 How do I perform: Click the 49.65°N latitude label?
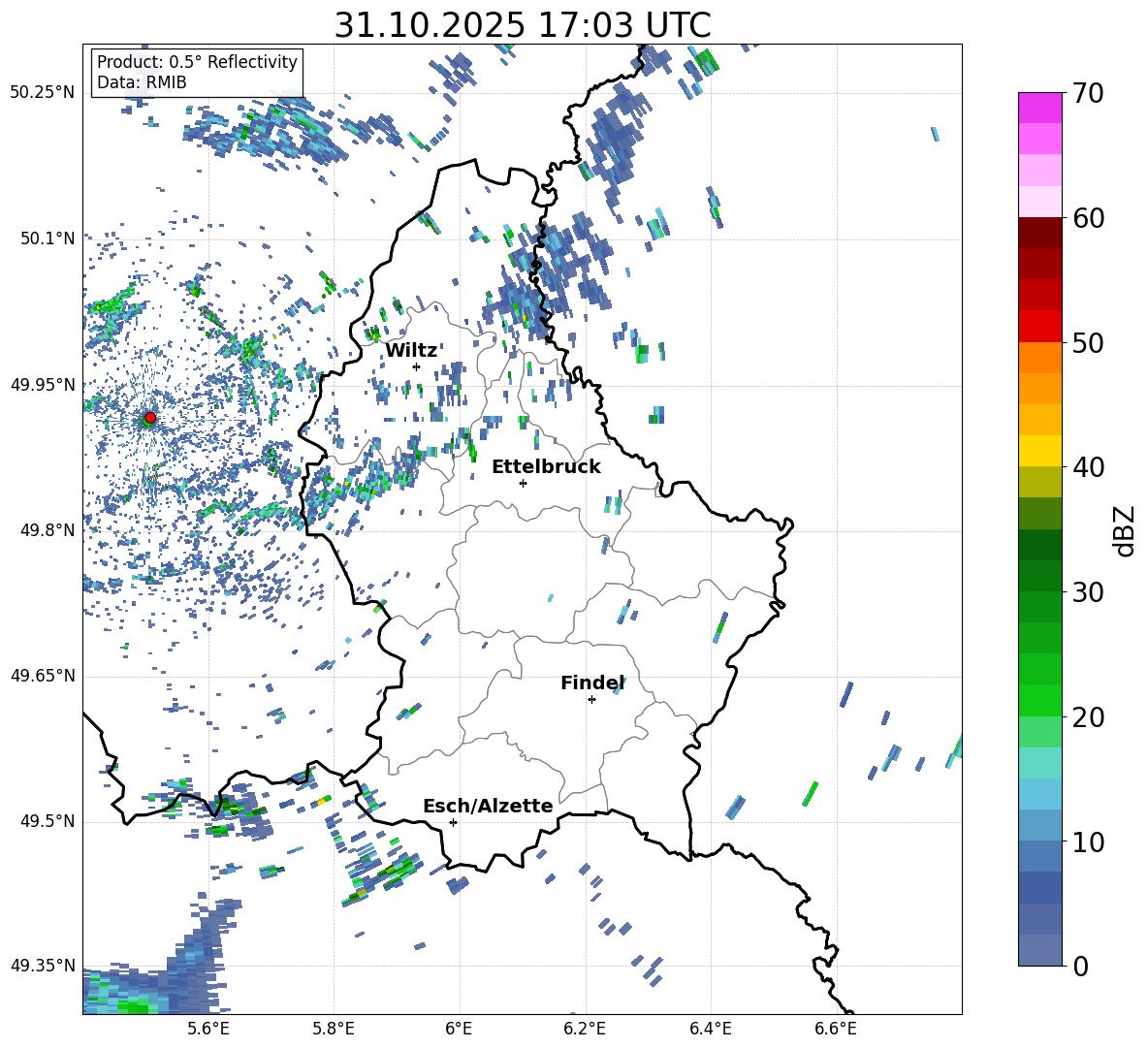point(43,676)
